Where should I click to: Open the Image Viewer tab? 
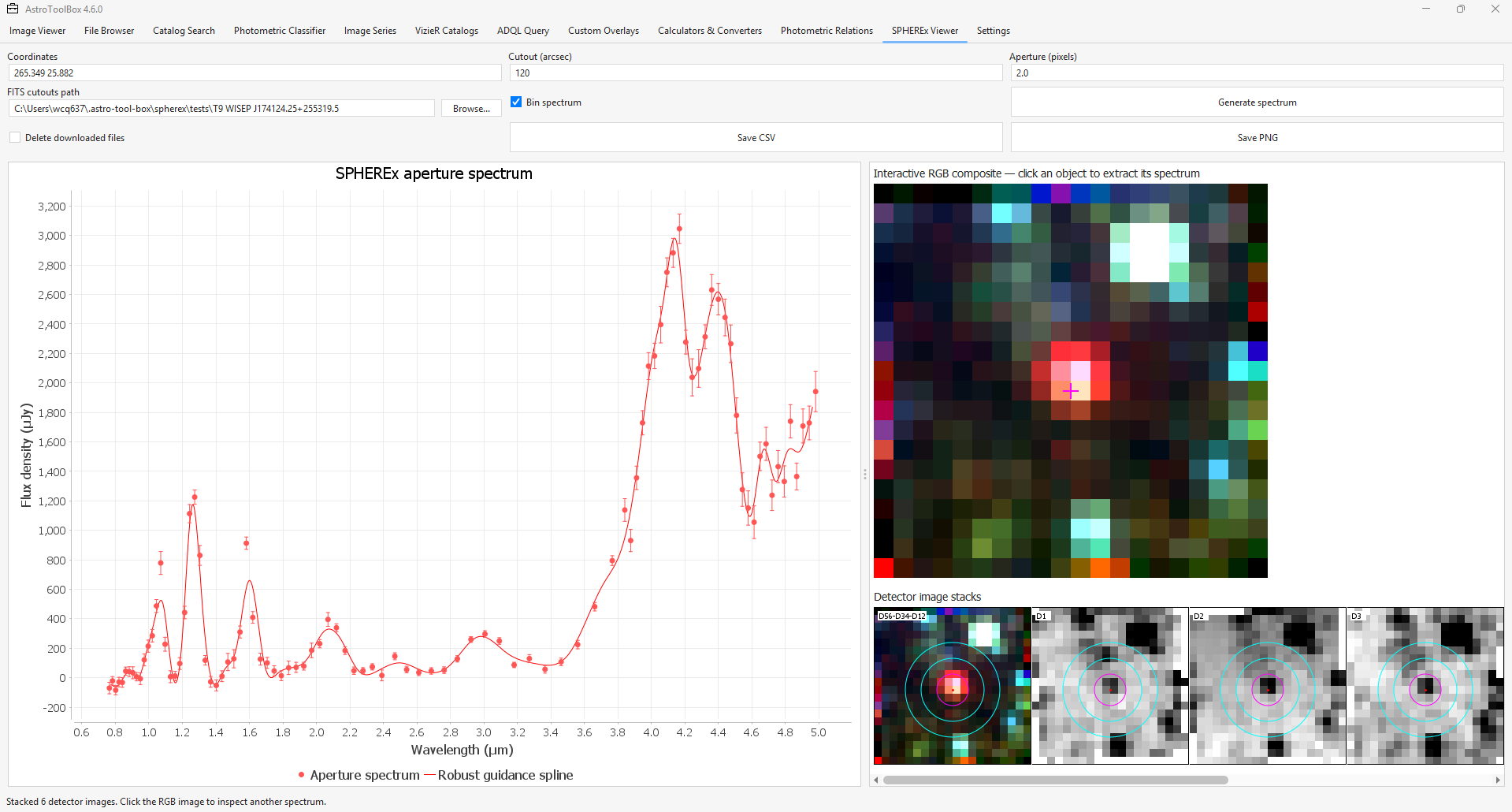coord(37,31)
